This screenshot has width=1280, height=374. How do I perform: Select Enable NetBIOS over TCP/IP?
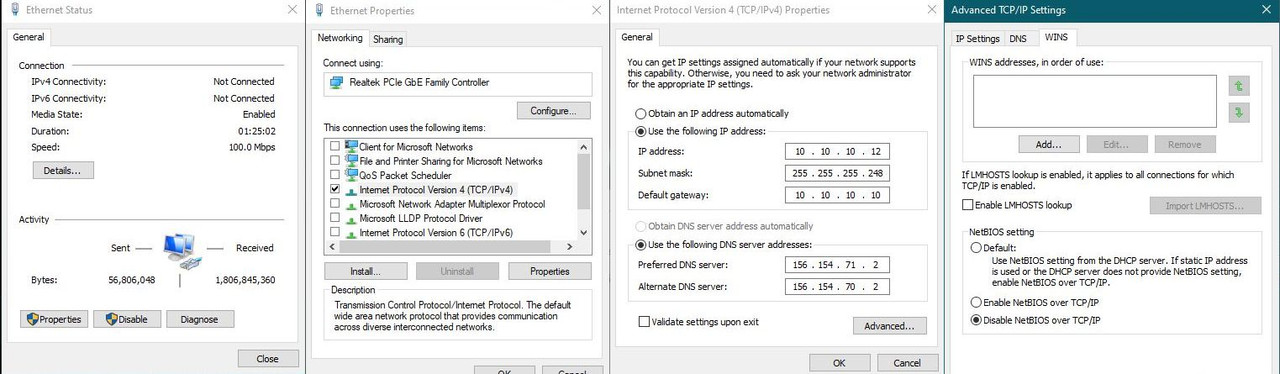pyautogui.click(x=977, y=302)
